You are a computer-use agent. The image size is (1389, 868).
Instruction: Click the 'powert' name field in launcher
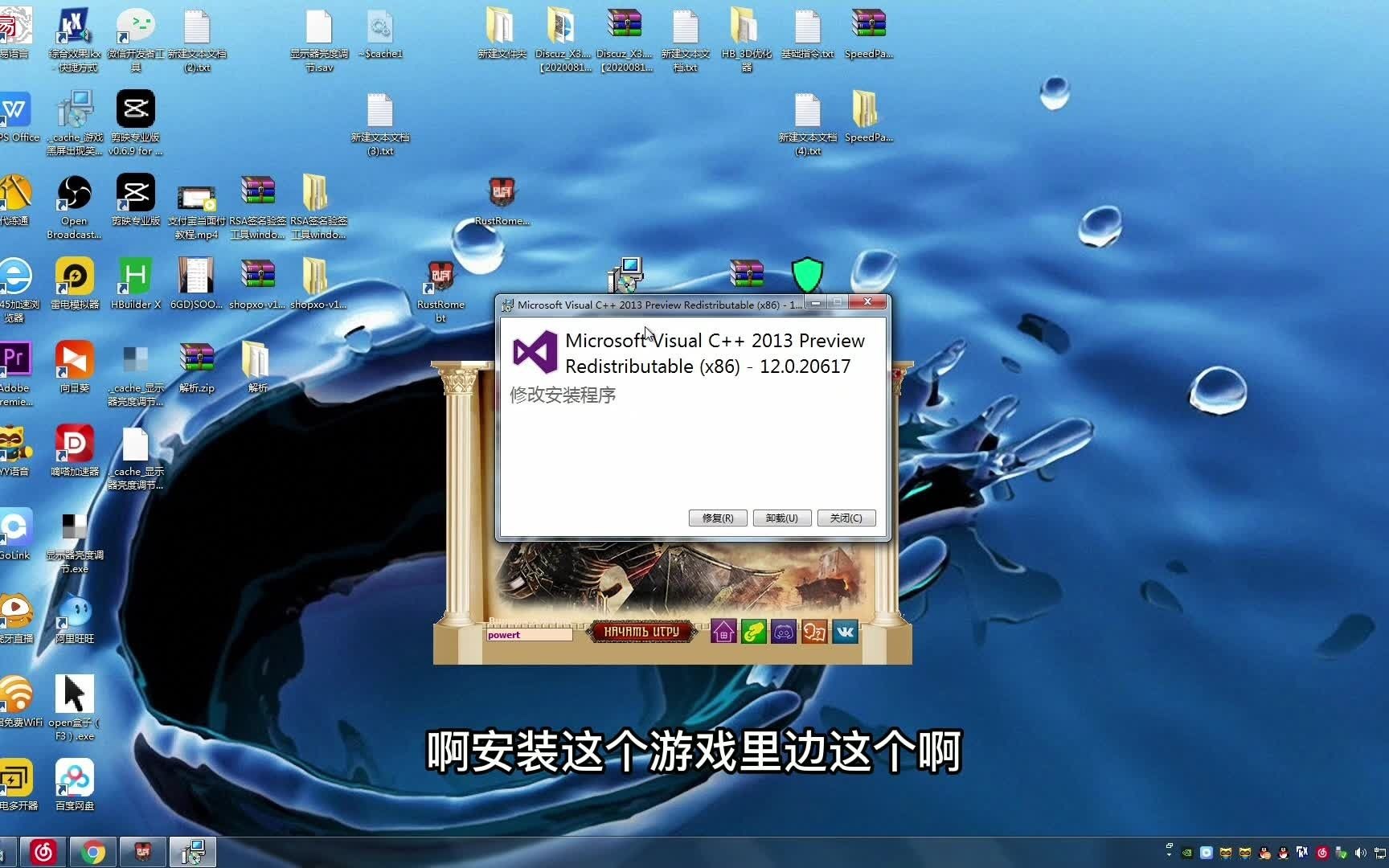click(528, 635)
